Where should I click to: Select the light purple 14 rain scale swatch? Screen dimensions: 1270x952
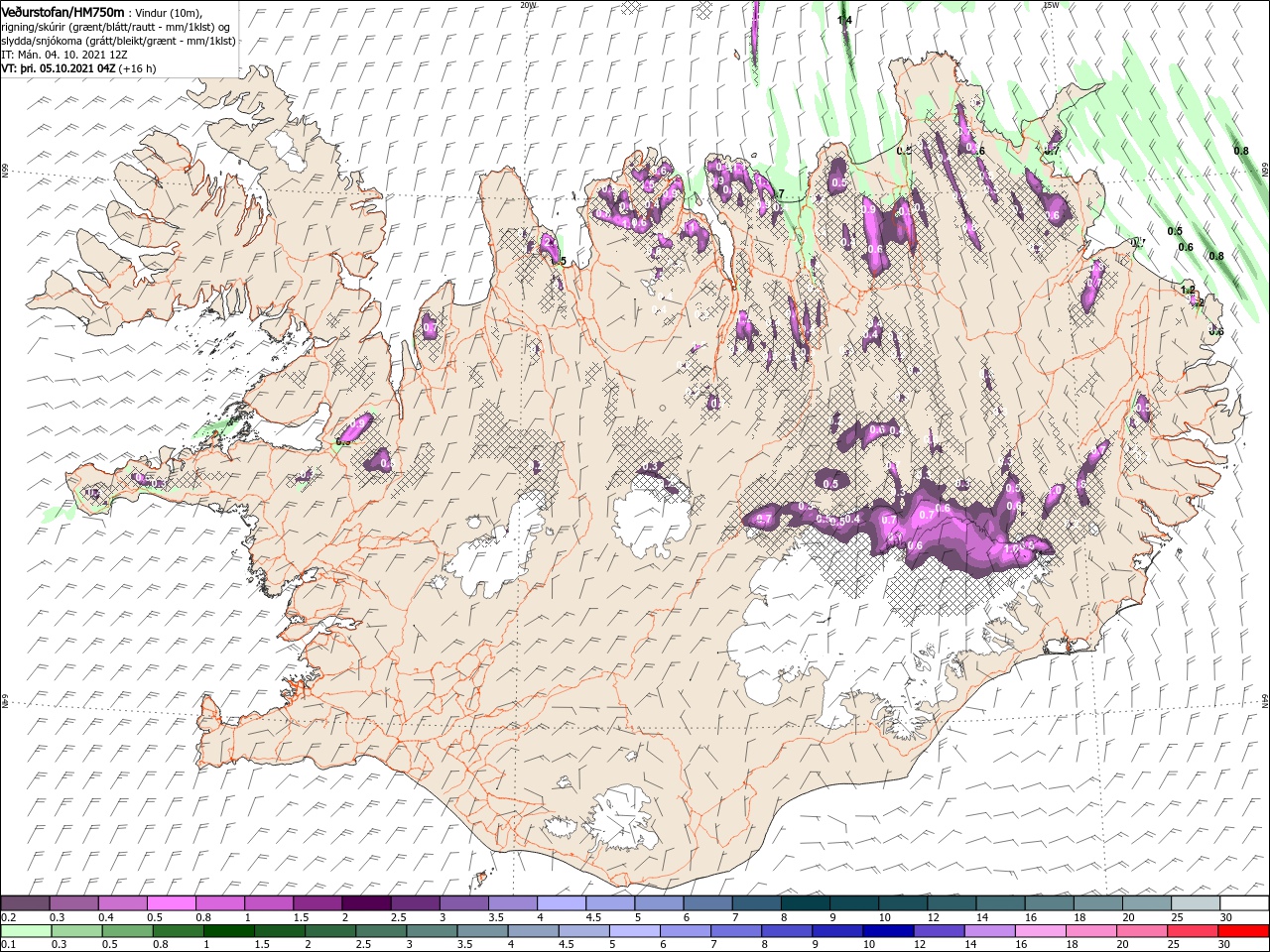(x=989, y=931)
